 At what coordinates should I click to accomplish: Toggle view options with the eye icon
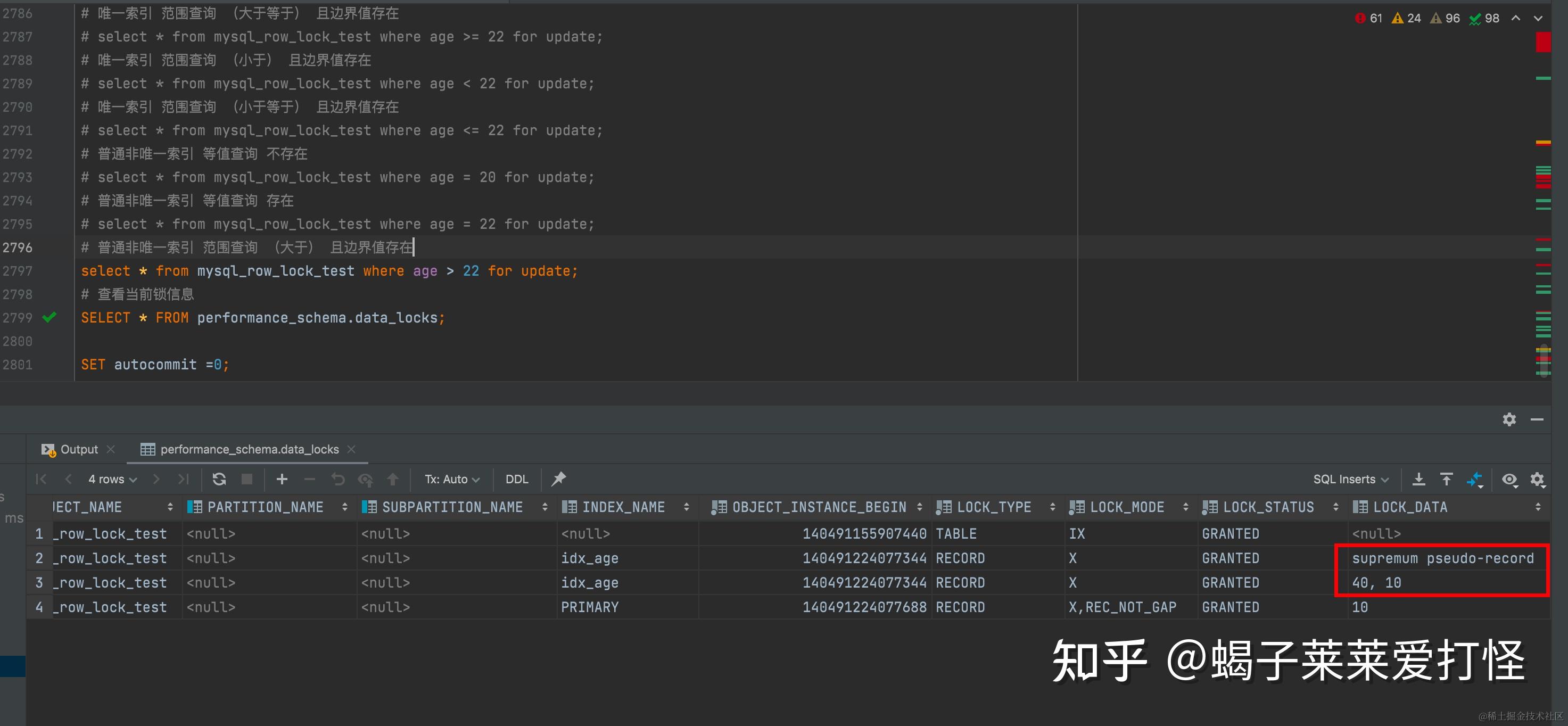(1509, 479)
